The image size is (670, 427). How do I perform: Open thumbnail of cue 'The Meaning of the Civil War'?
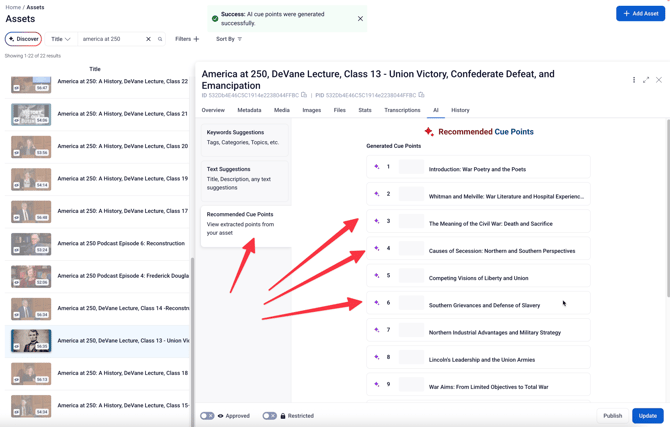pos(411,221)
